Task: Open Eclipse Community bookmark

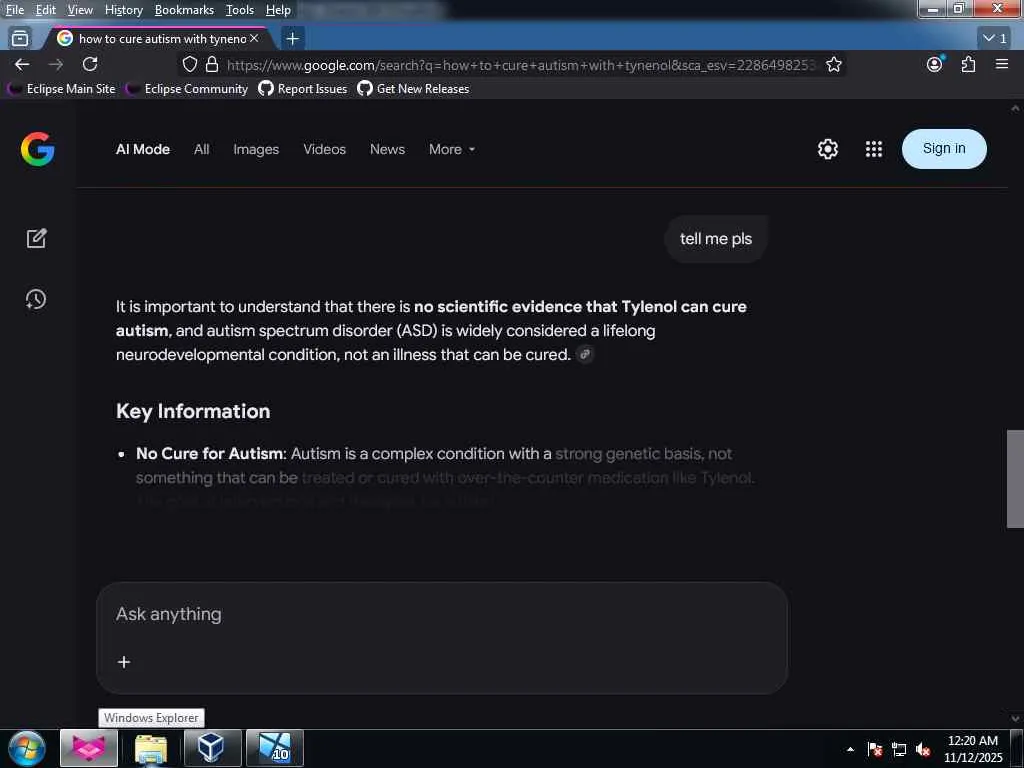Action: pyautogui.click(x=187, y=89)
